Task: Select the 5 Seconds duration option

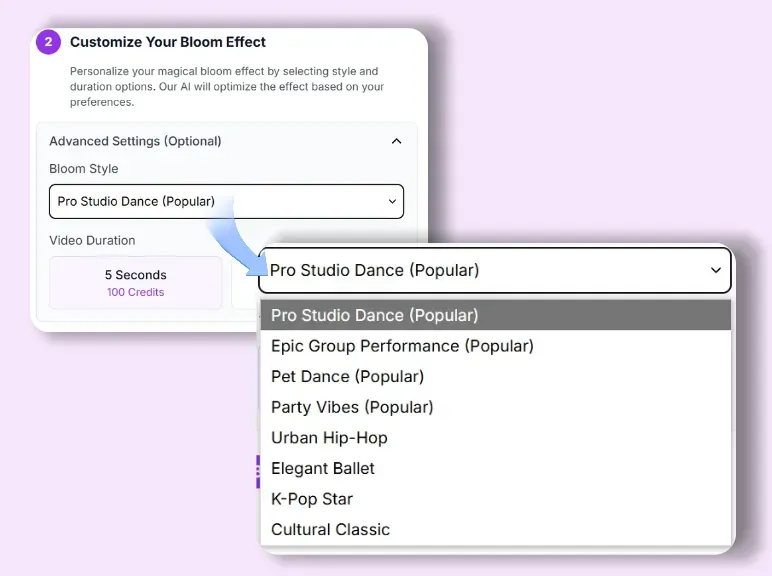Action: click(136, 283)
